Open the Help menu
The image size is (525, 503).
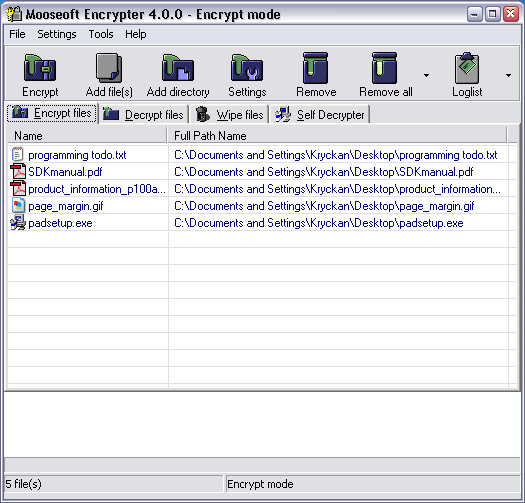click(x=136, y=34)
